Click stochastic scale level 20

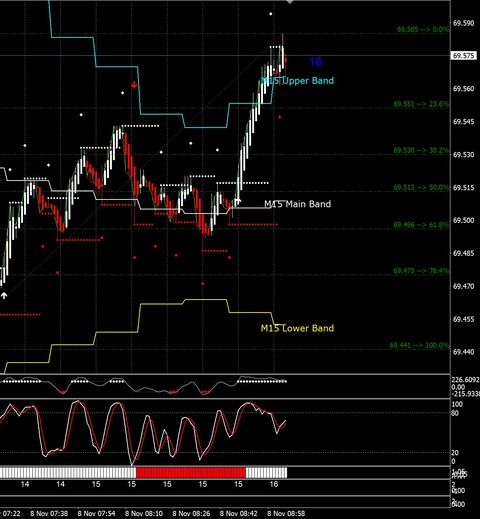coord(455,453)
